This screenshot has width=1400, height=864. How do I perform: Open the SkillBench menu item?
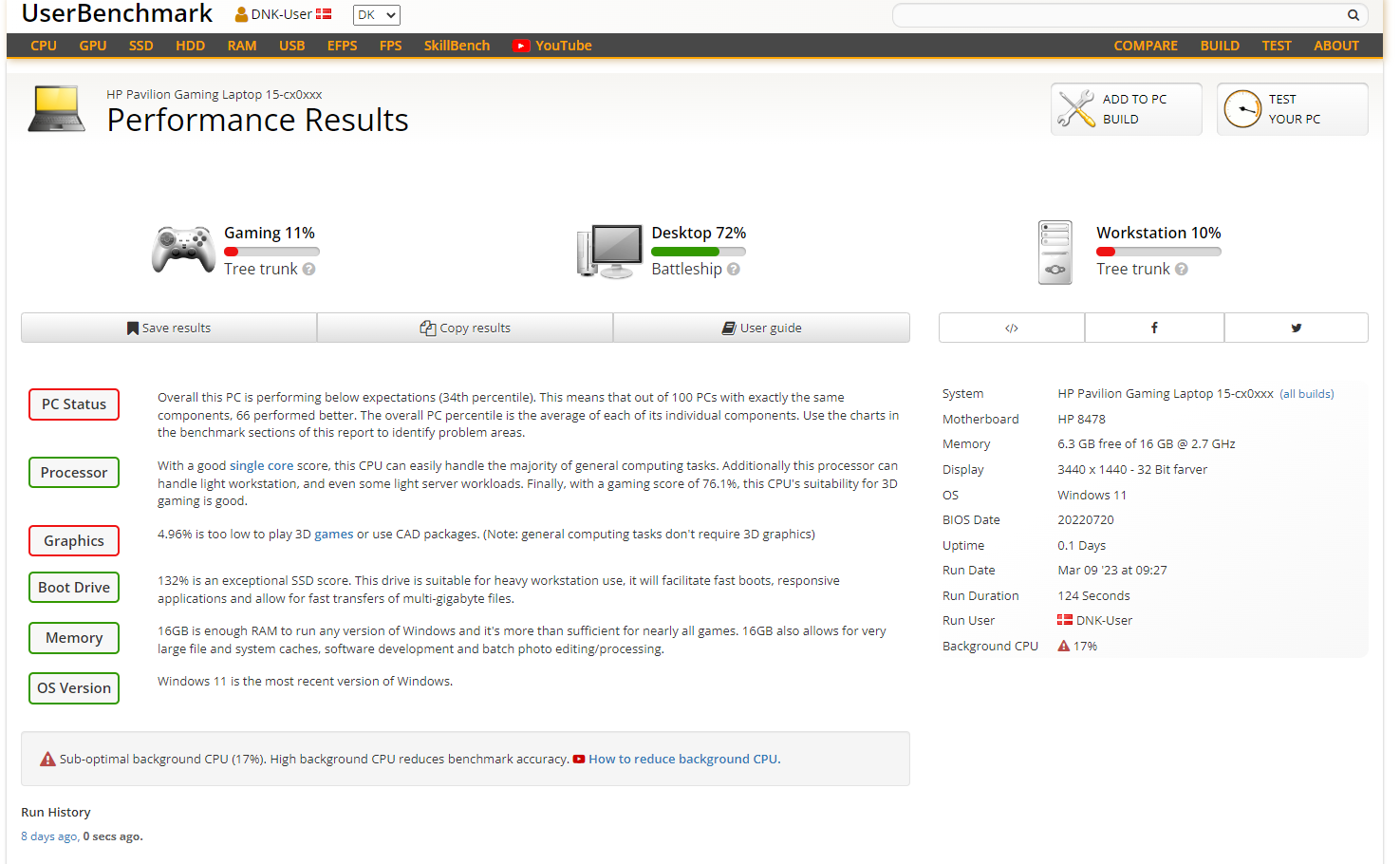tap(457, 46)
